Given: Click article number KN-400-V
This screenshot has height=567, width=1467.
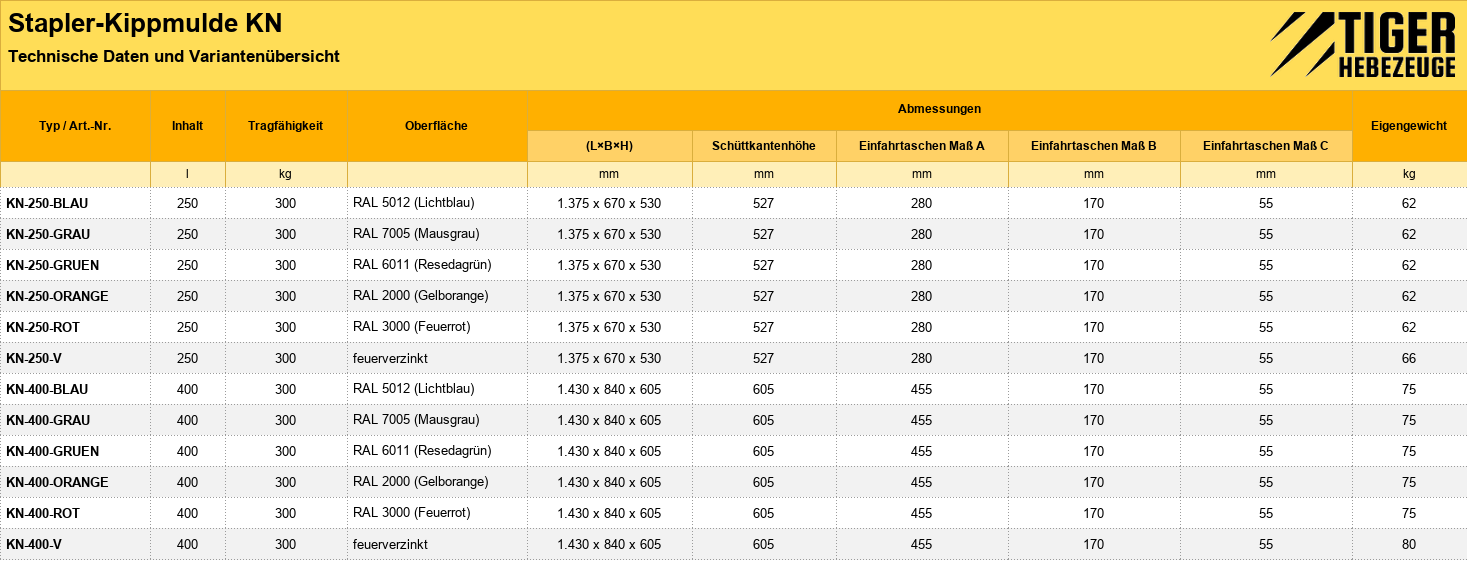Looking at the screenshot, I should click(x=34, y=544).
